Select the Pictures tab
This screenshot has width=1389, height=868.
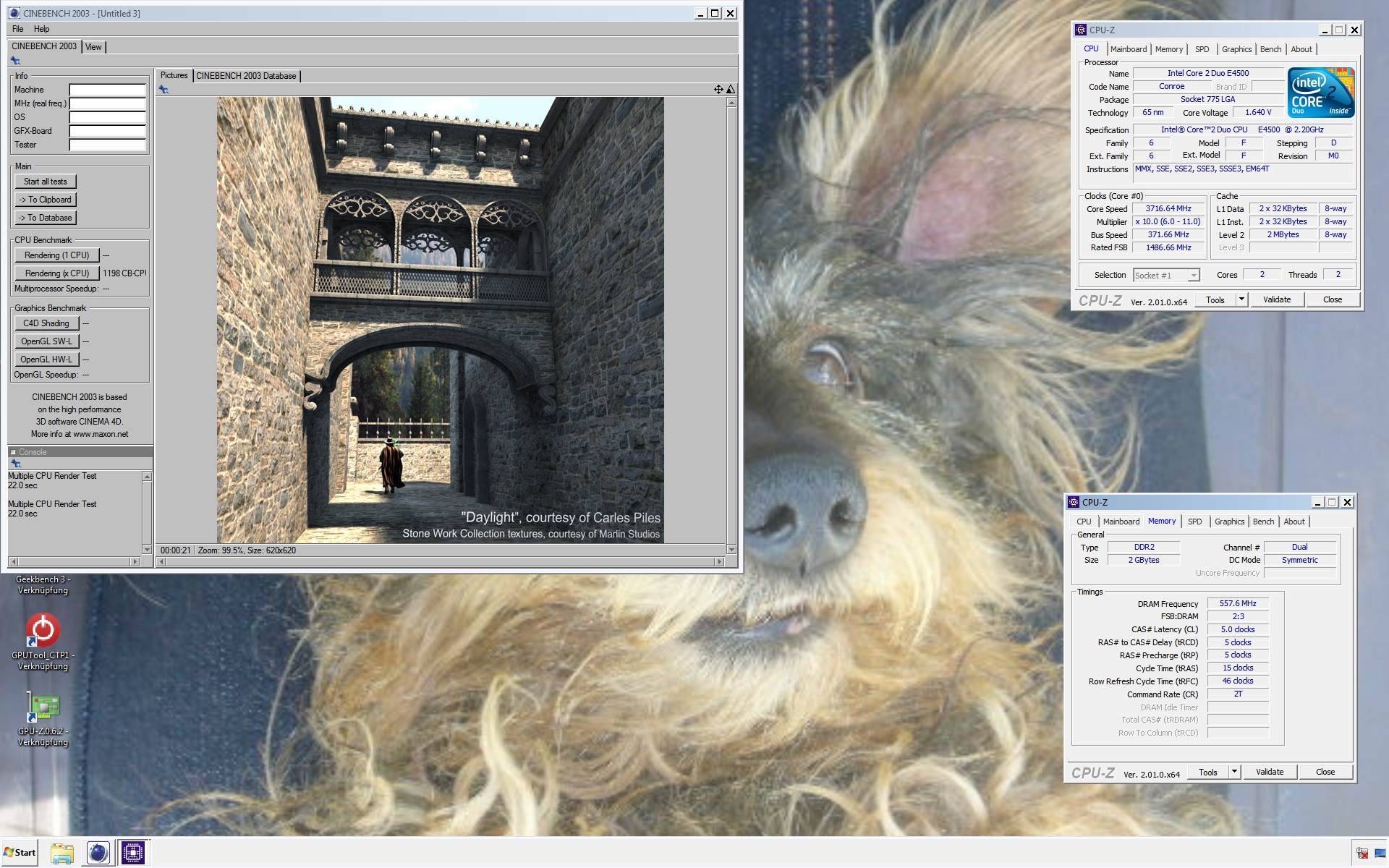174,75
